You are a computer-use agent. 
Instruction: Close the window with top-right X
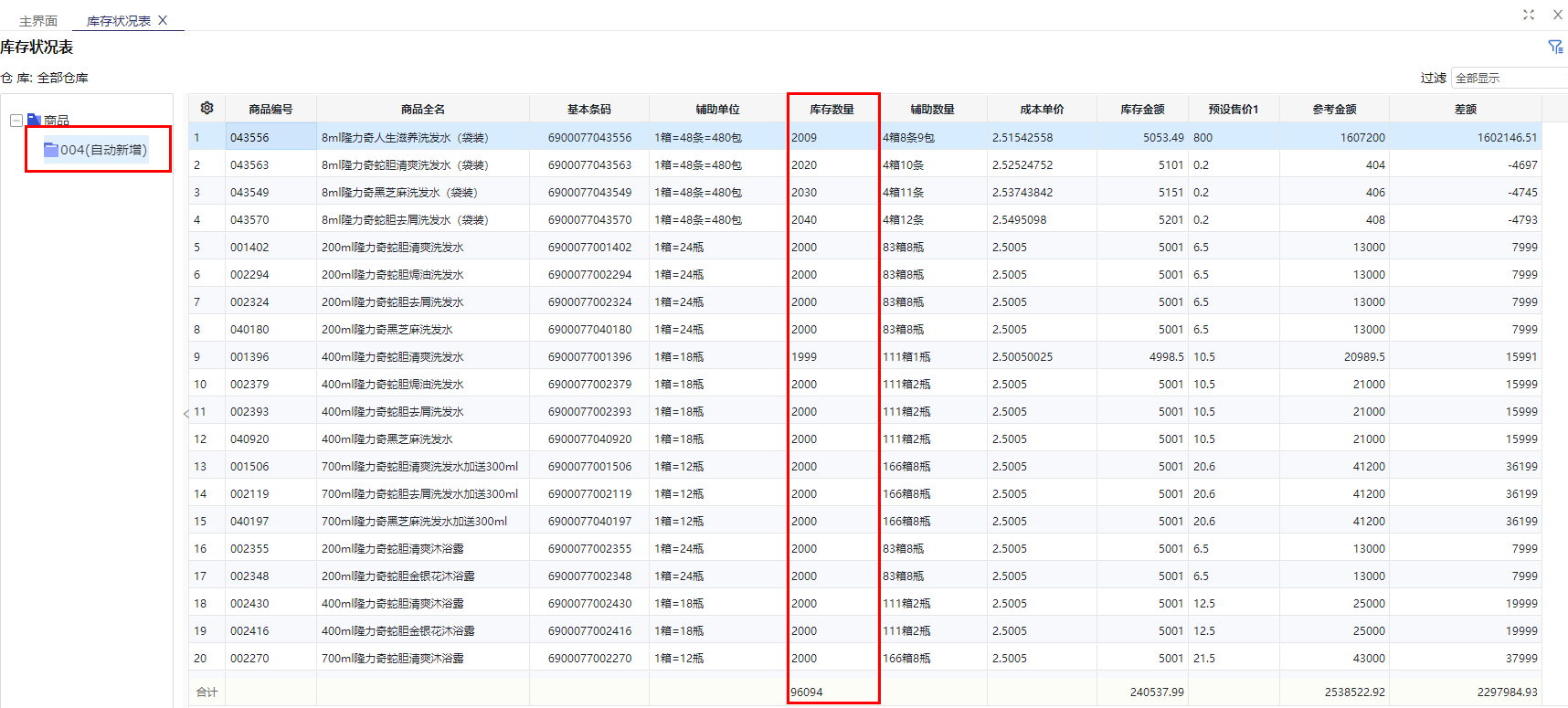click(x=1557, y=15)
